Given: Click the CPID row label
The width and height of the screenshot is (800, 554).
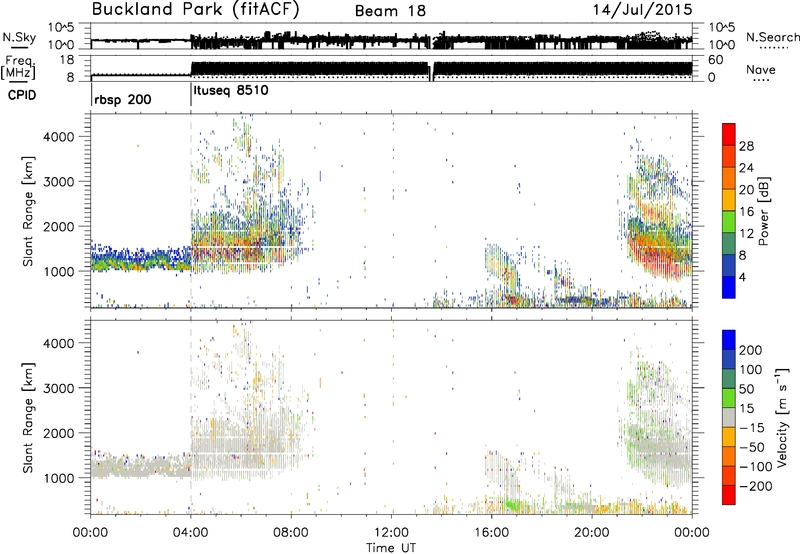Looking at the screenshot, I should 22,95.
